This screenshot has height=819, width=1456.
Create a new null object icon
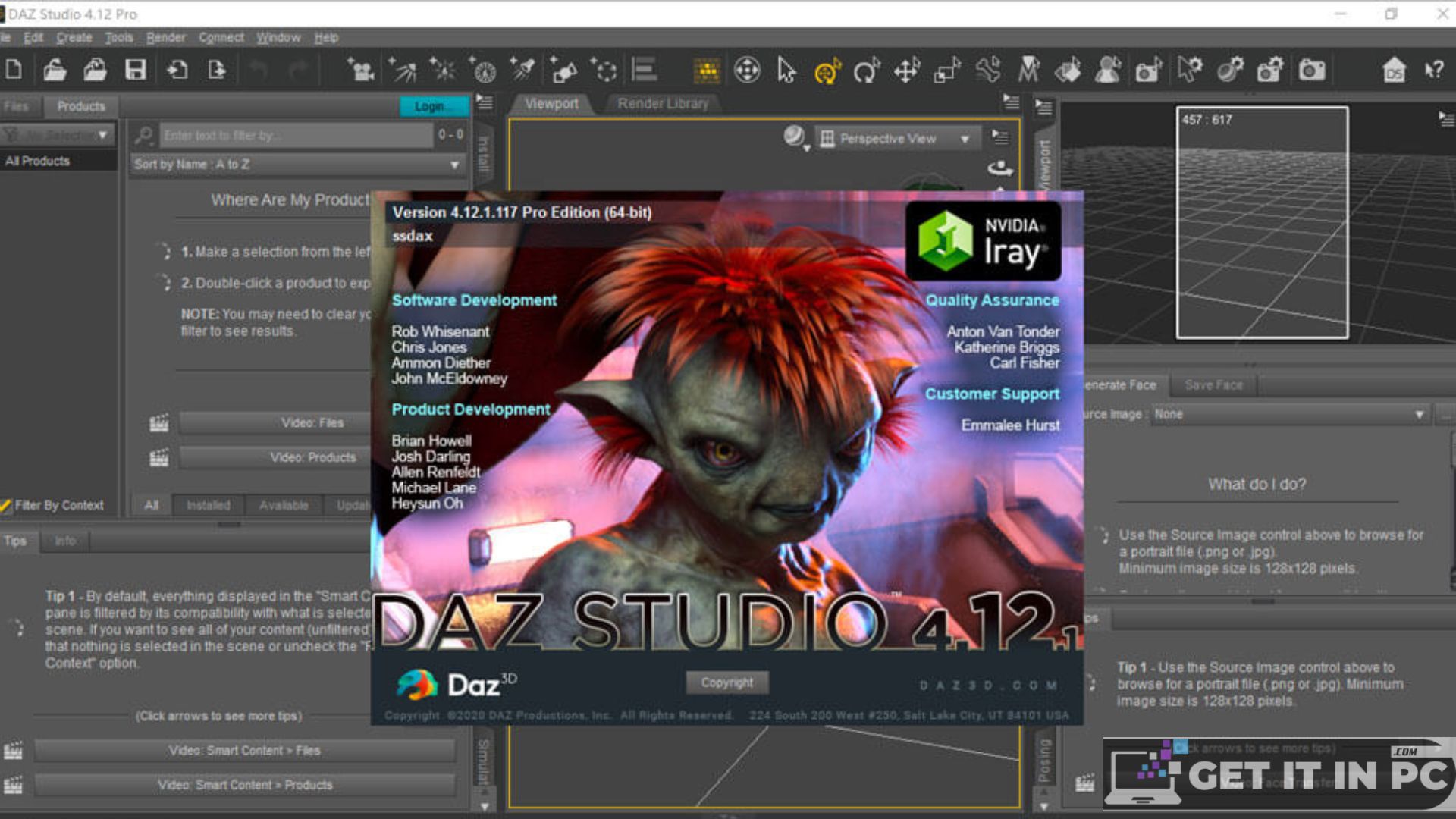[604, 70]
